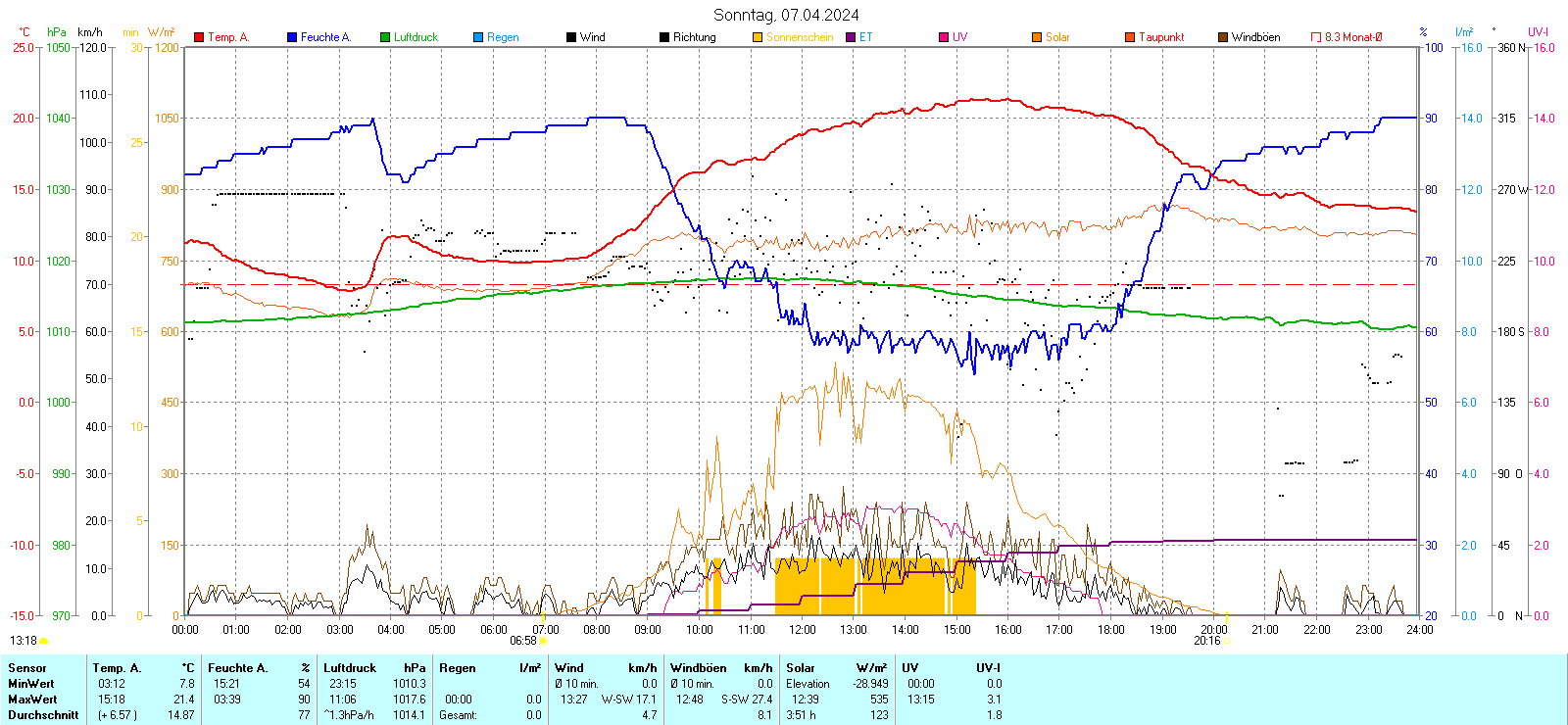Select the Richtung legend label
Screen dimensions: 1568x725
coord(695,37)
